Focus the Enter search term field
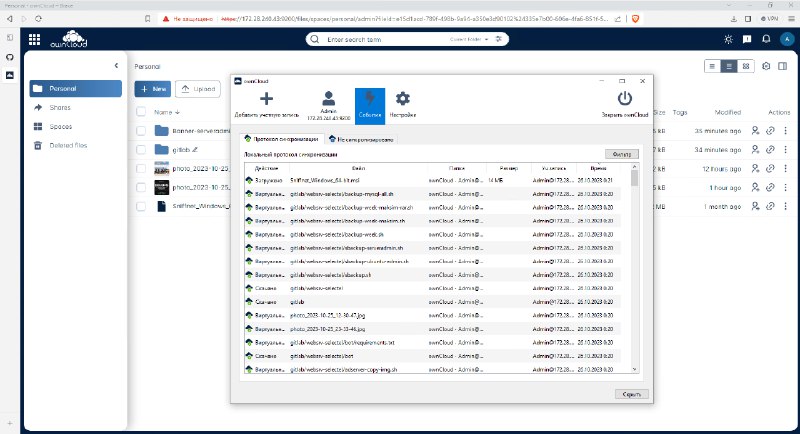 tap(385, 39)
